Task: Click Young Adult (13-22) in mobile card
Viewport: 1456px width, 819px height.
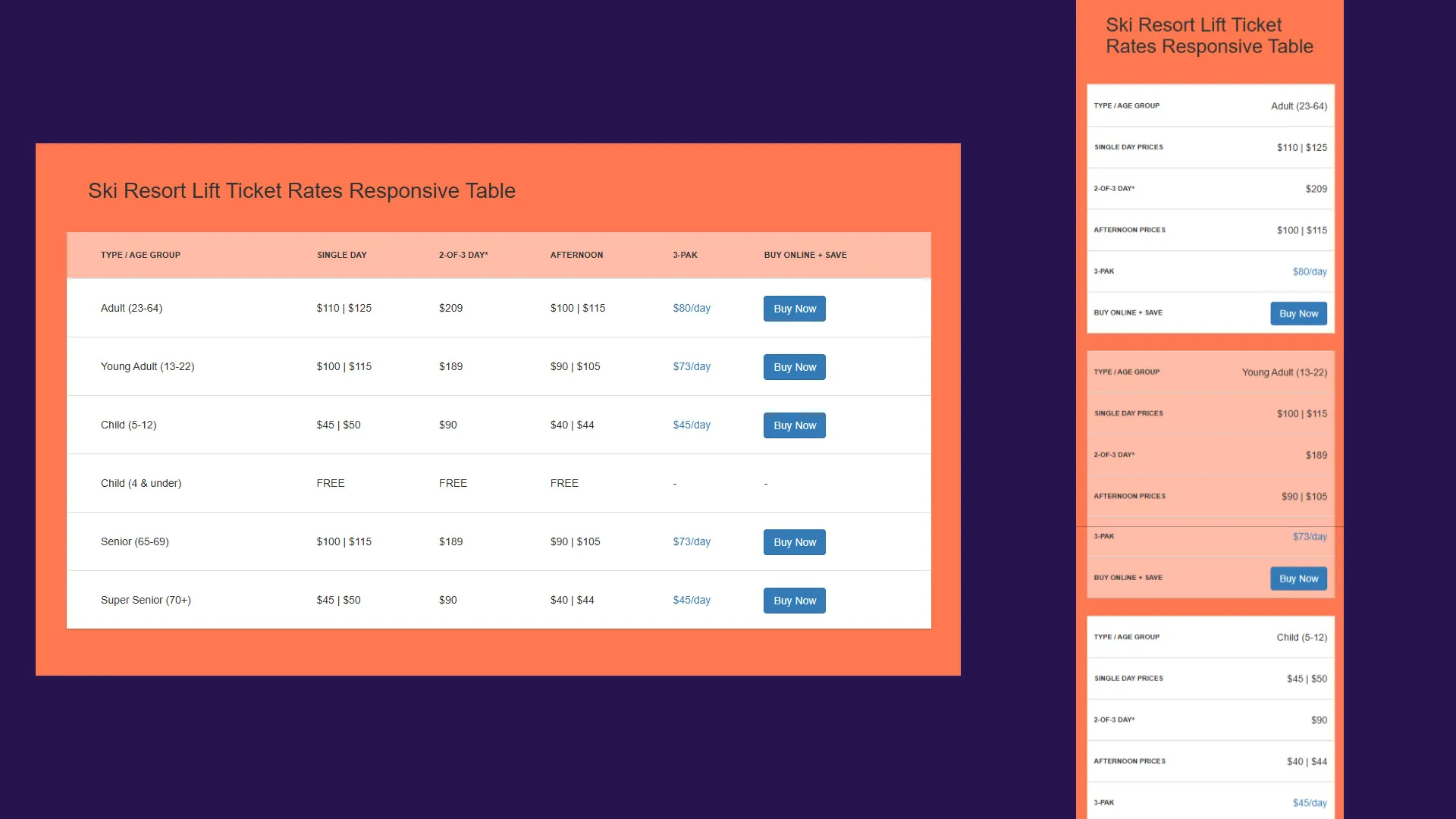Action: click(1285, 372)
